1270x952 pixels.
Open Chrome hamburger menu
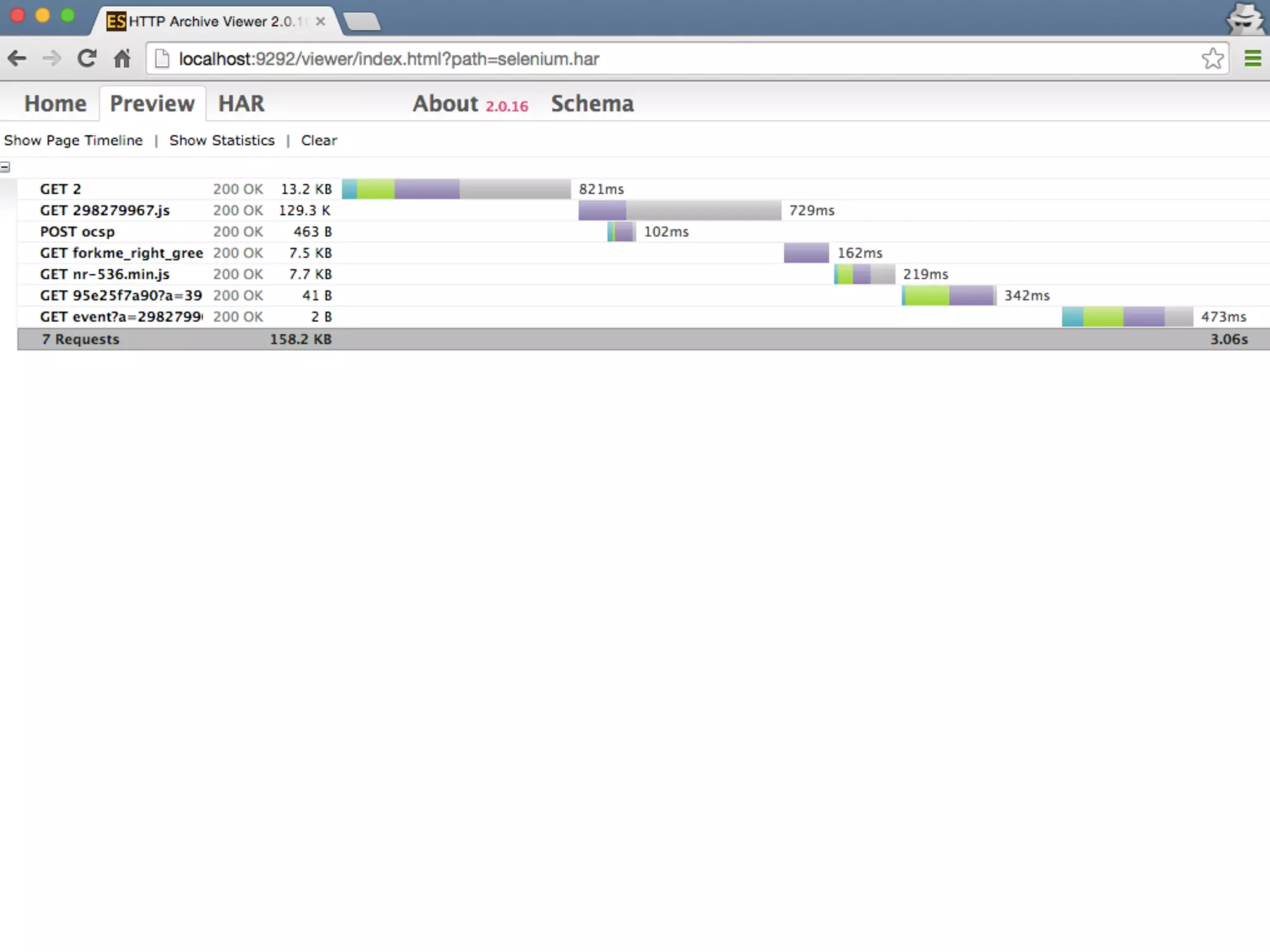click(x=1253, y=59)
